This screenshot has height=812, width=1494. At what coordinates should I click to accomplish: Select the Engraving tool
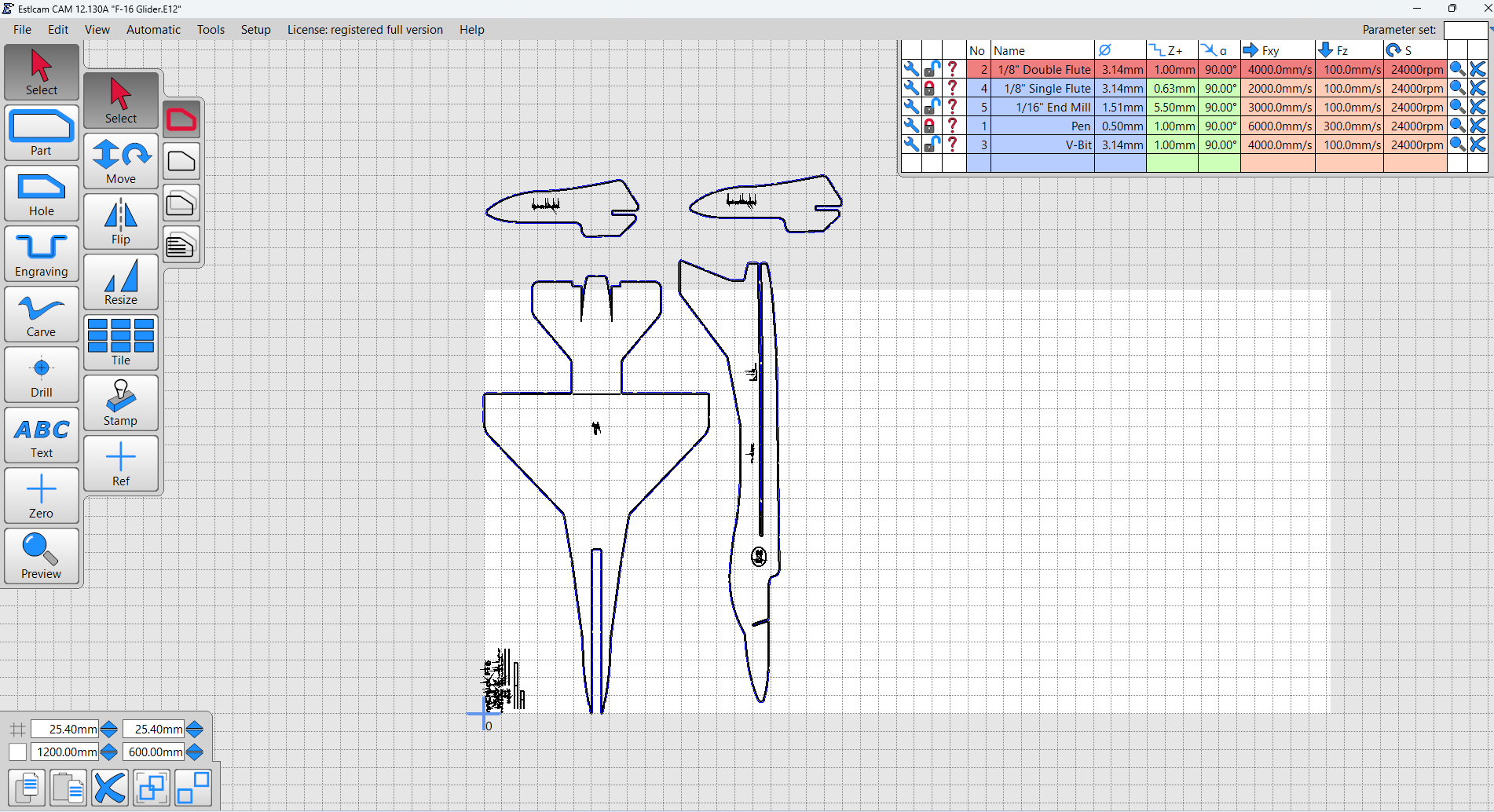42,254
